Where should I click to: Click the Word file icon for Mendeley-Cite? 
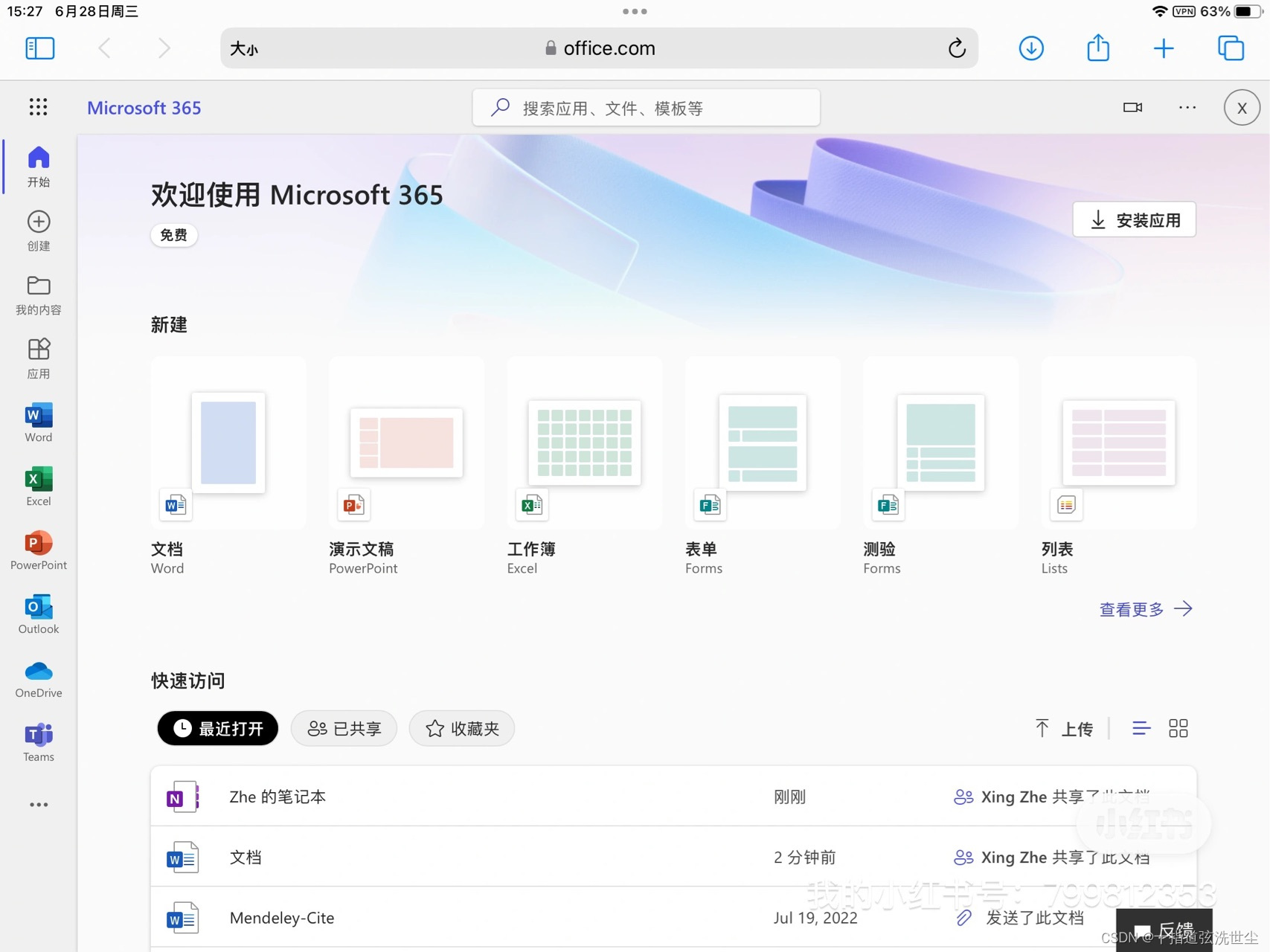point(182,918)
